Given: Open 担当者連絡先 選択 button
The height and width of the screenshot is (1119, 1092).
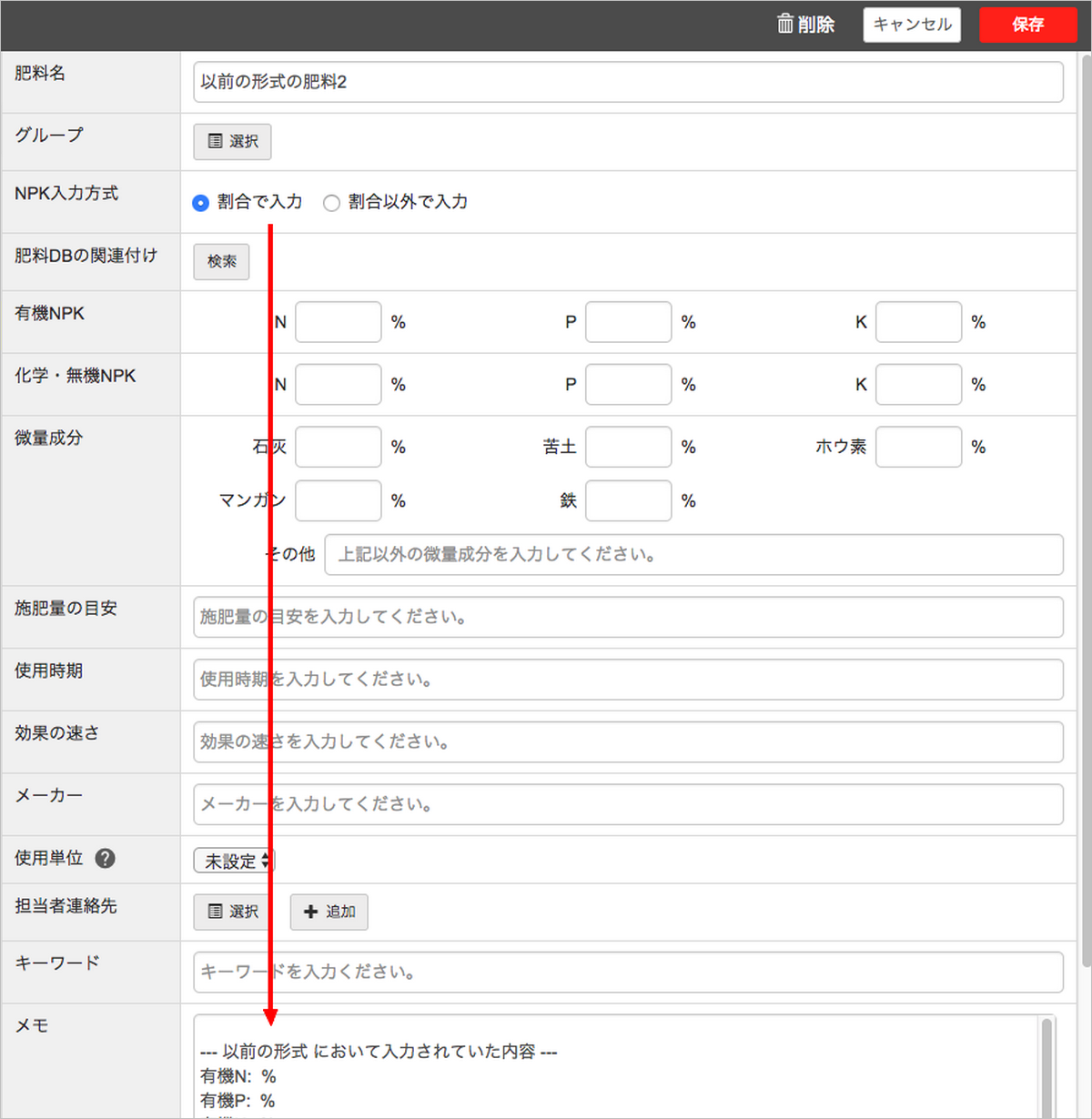Looking at the screenshot, I should 232,912.
